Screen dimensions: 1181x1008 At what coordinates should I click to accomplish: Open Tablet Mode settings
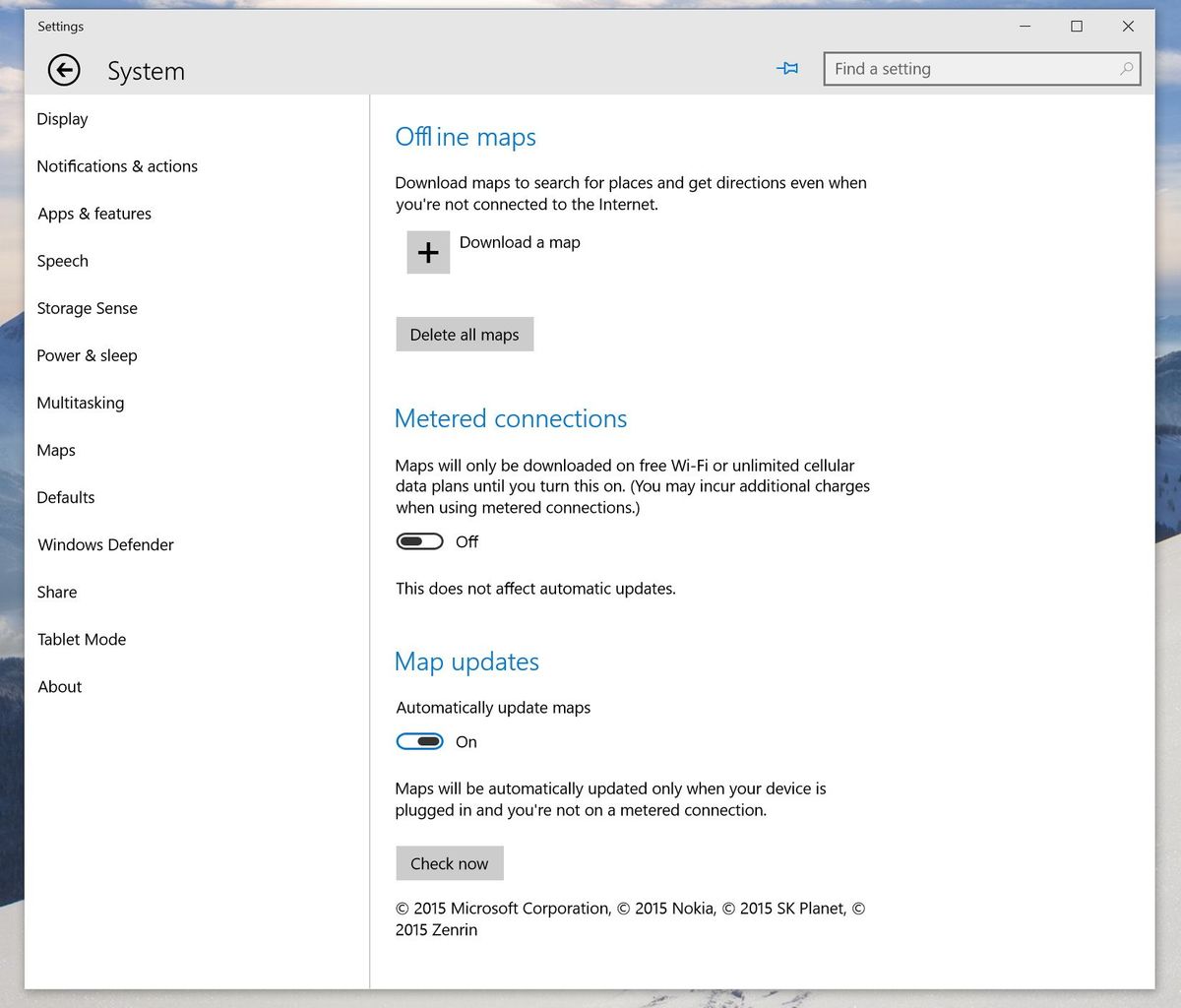[82, 638]
